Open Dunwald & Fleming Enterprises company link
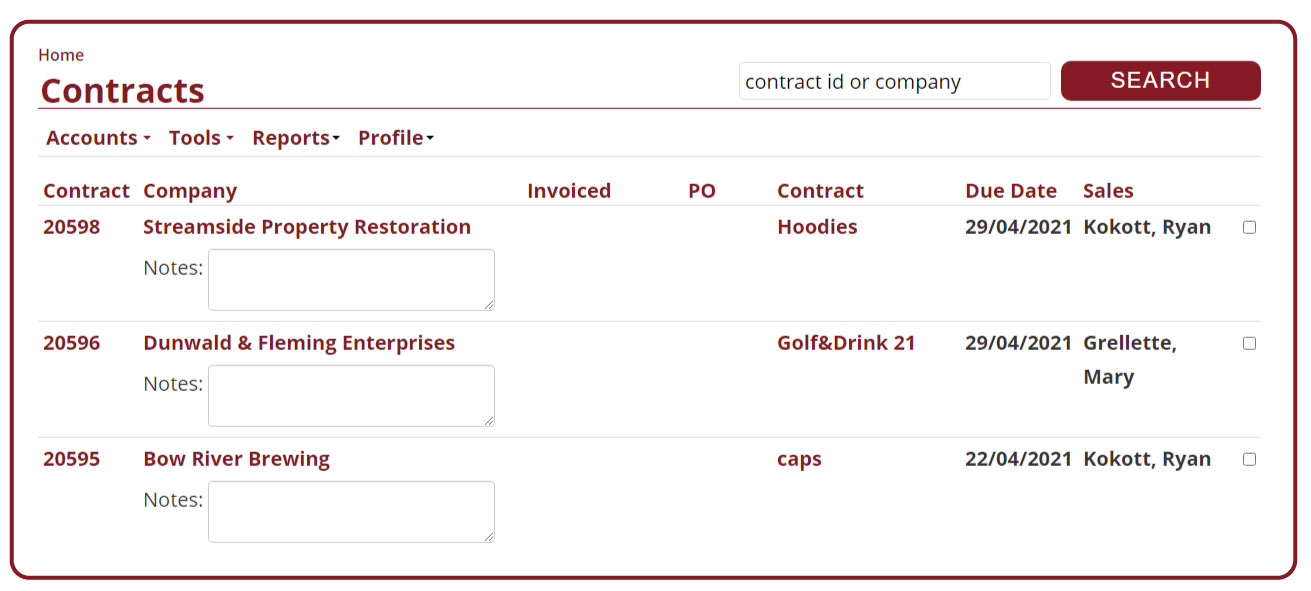The height and width of the screenshot is (591, 1311). click(299, 343)
